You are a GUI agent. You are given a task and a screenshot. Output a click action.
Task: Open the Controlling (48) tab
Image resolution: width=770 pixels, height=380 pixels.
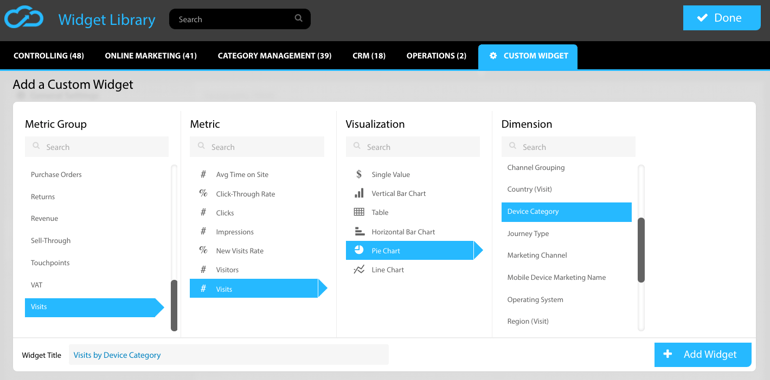coord(49,56)
